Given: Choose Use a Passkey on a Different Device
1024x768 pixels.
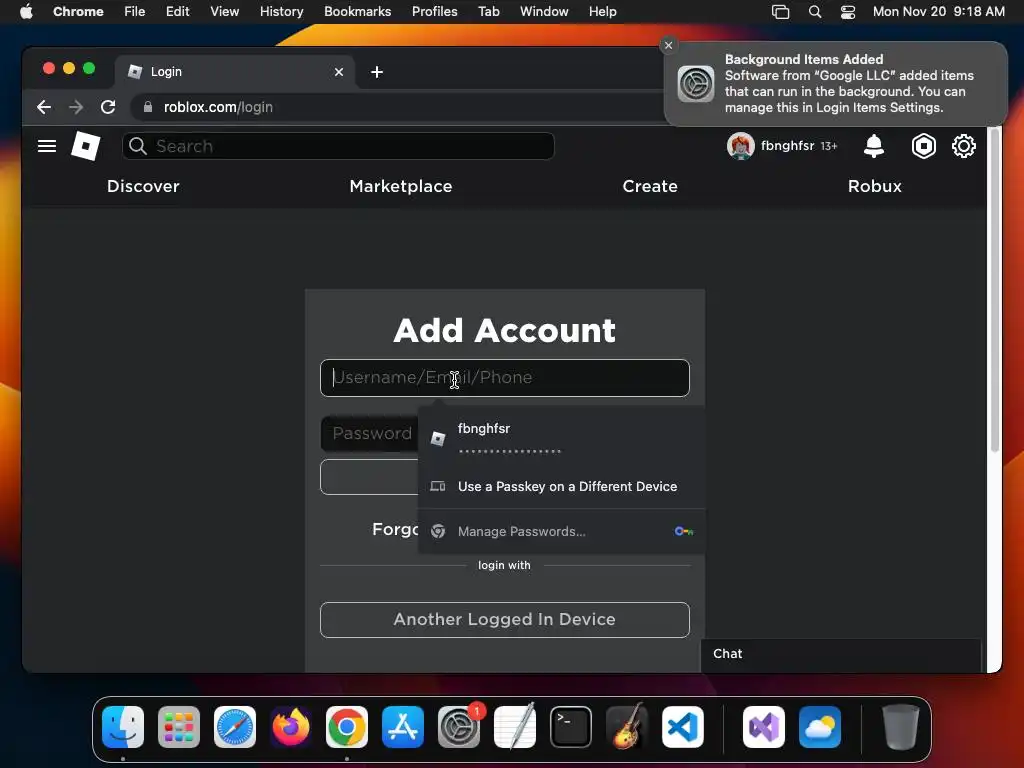Looking at the screenshot, I should pyautogui.click(x=562, y=487).
